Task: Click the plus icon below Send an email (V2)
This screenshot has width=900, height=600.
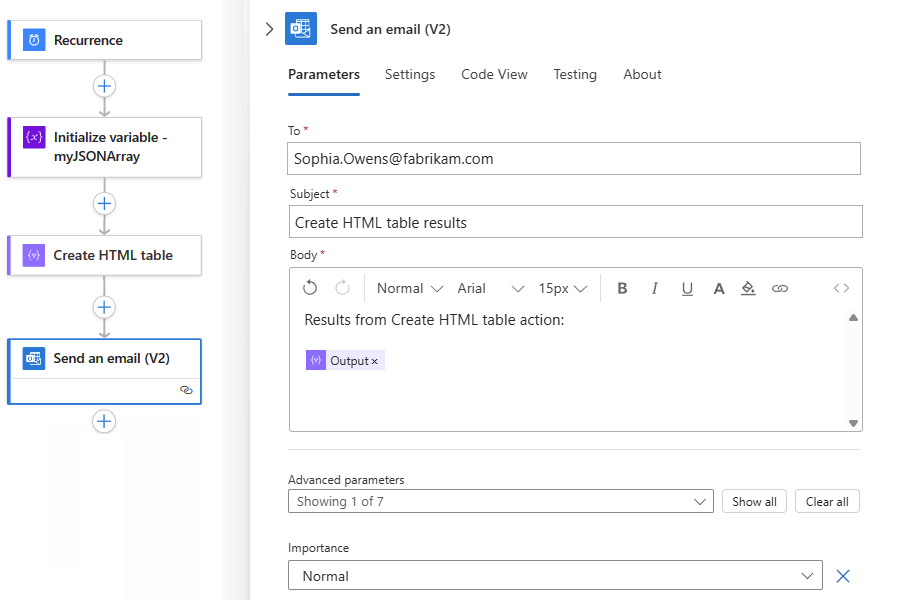Action: 104,421
